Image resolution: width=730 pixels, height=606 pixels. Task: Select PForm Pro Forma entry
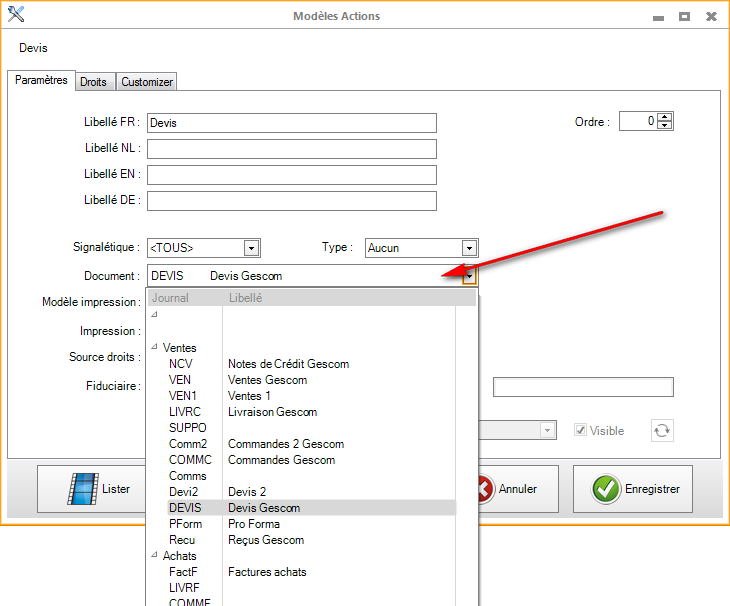click(254, 524)
